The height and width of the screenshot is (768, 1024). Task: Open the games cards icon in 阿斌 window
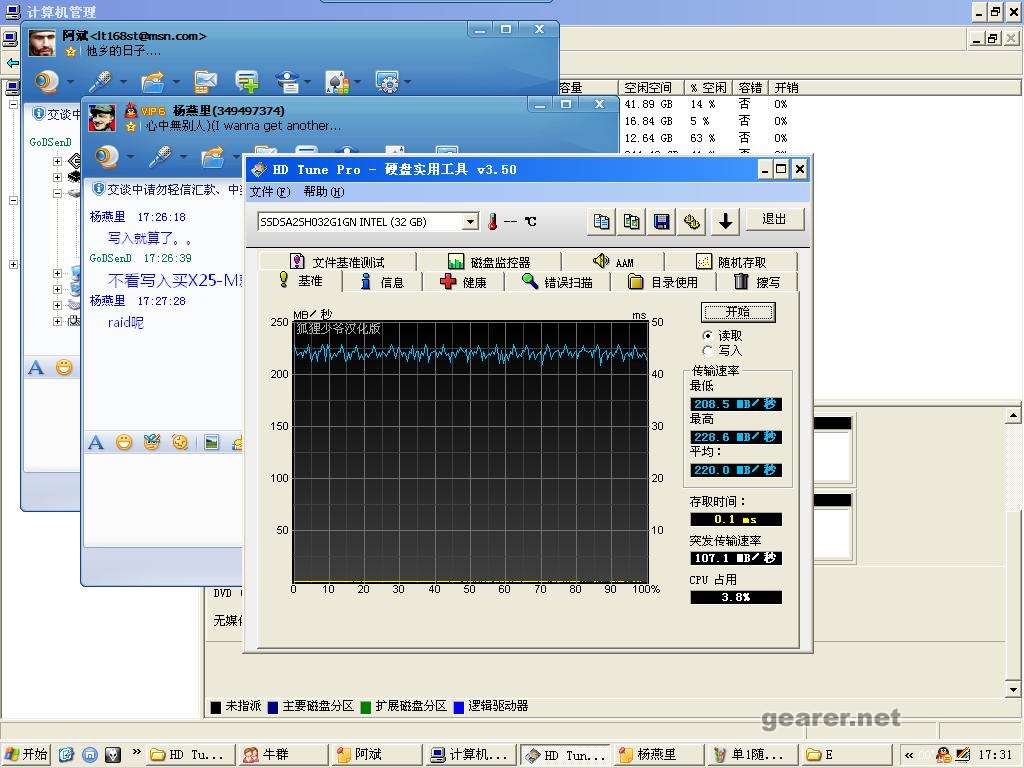pyautogui.click(x=336, y=82)
